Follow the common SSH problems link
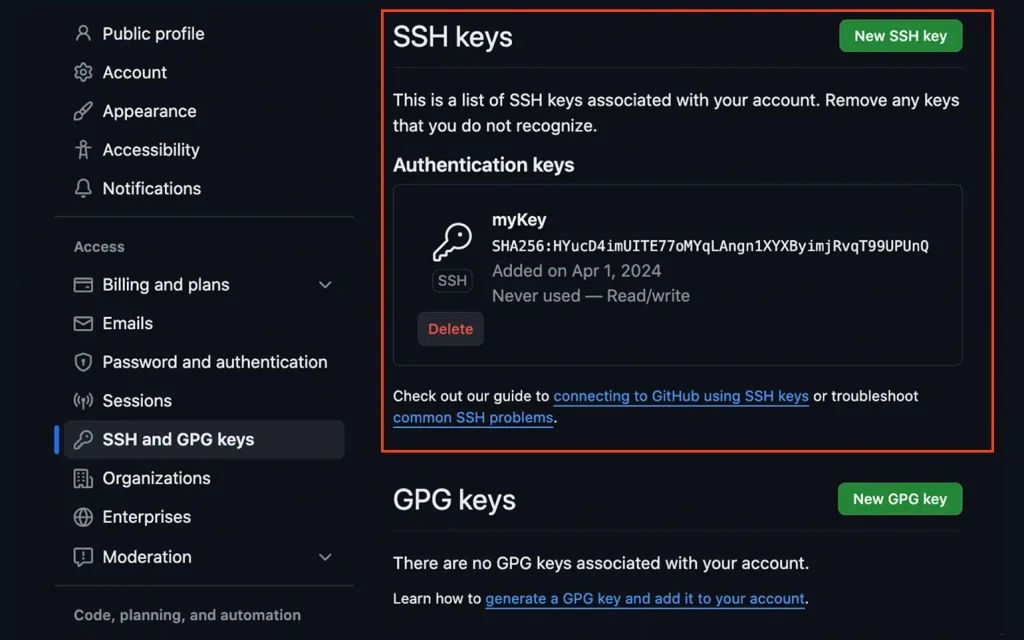The height and width of the screenshot is (640, 1024). (x=473, y=418)
